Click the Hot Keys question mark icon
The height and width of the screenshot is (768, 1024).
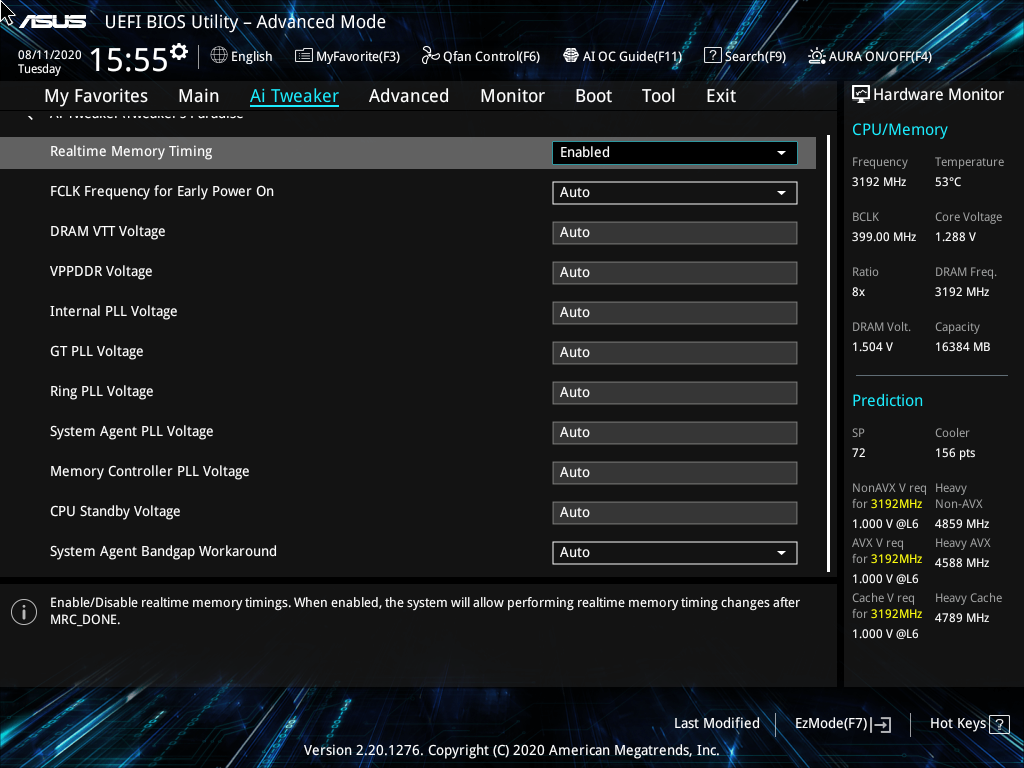(999, 724)
